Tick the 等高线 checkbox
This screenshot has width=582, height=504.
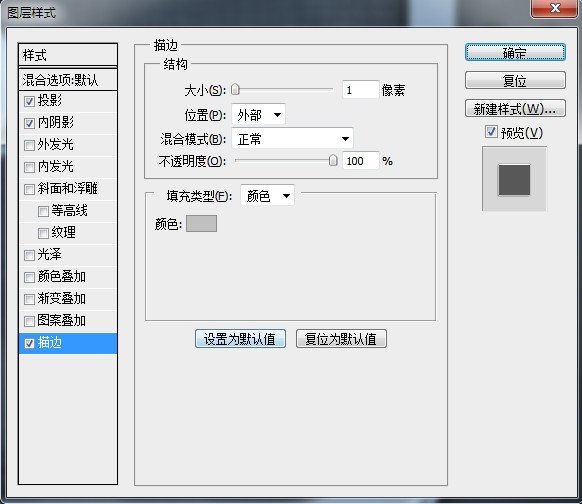coord(43,211)
